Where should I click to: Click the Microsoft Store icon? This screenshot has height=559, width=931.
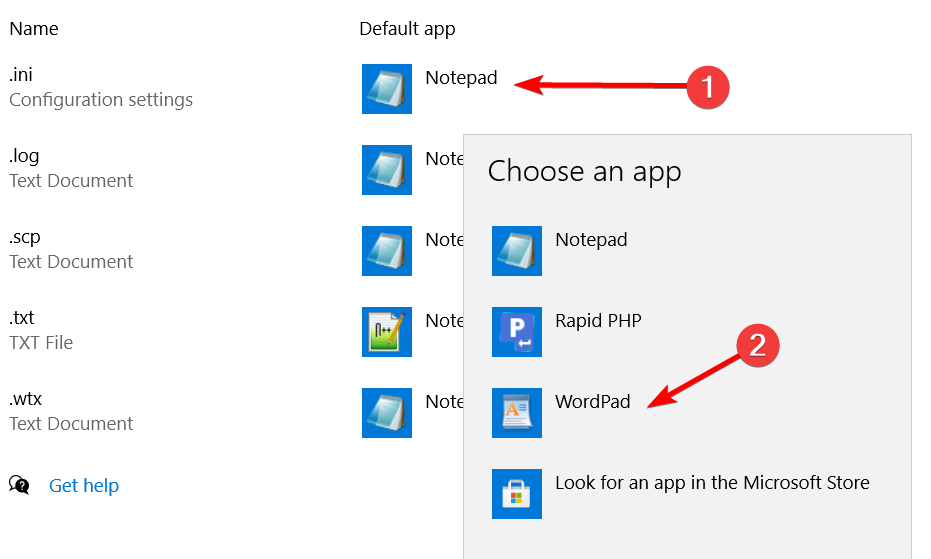pos(517,494)
